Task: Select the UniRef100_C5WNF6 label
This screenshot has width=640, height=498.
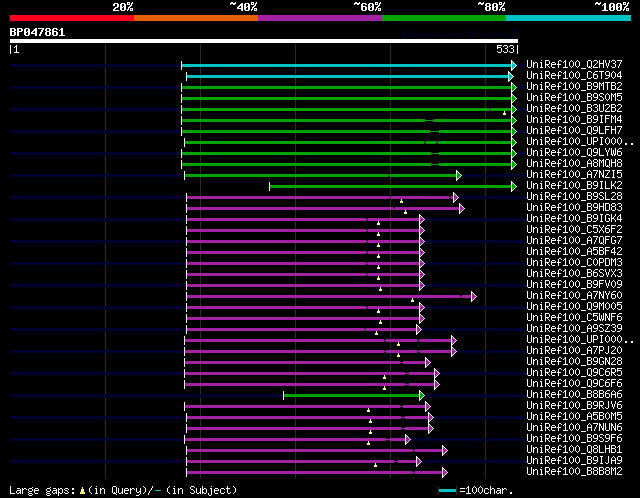Action: click(574, 318)
